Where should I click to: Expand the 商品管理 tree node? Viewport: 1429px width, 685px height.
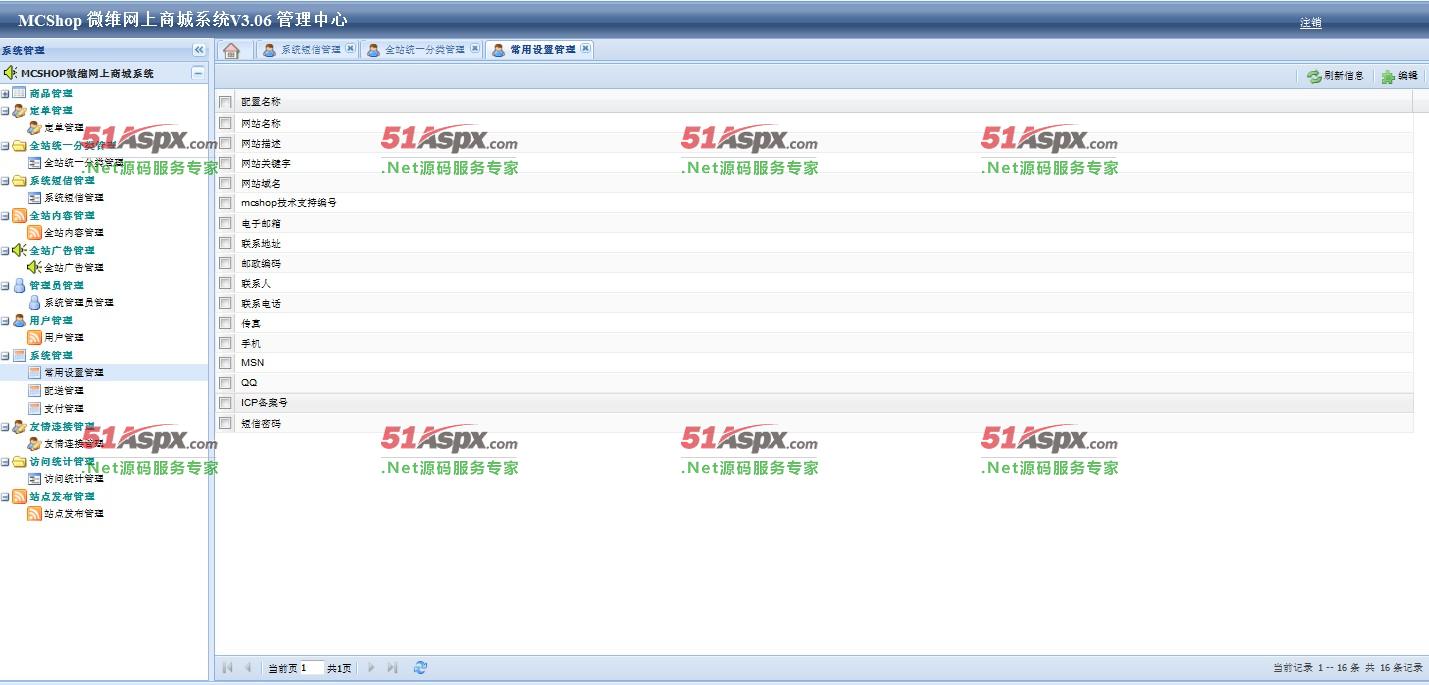click(x=5, y=94)
